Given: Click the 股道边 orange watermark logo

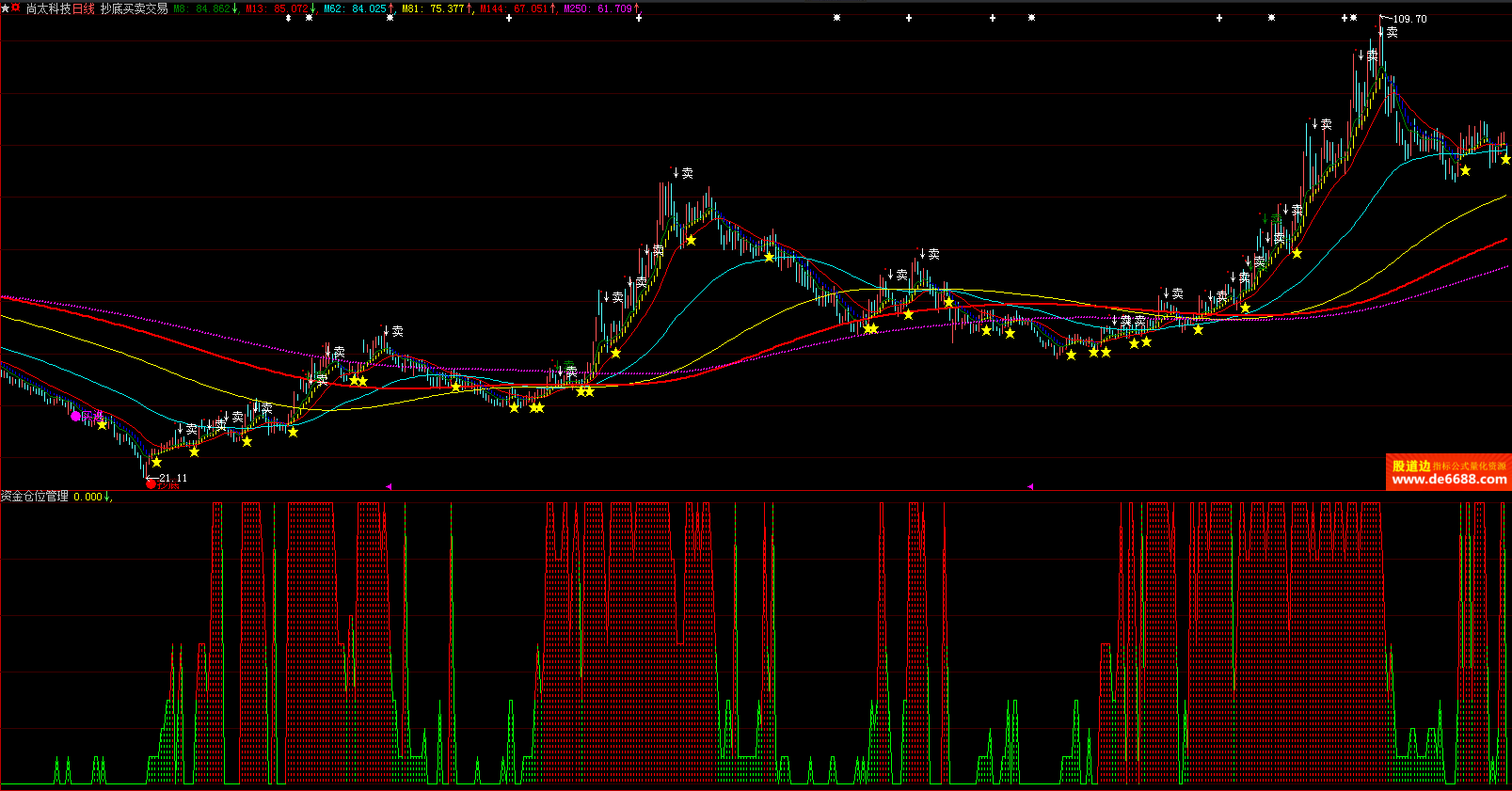Looking at the screenshot, I should pos(1411,466).
